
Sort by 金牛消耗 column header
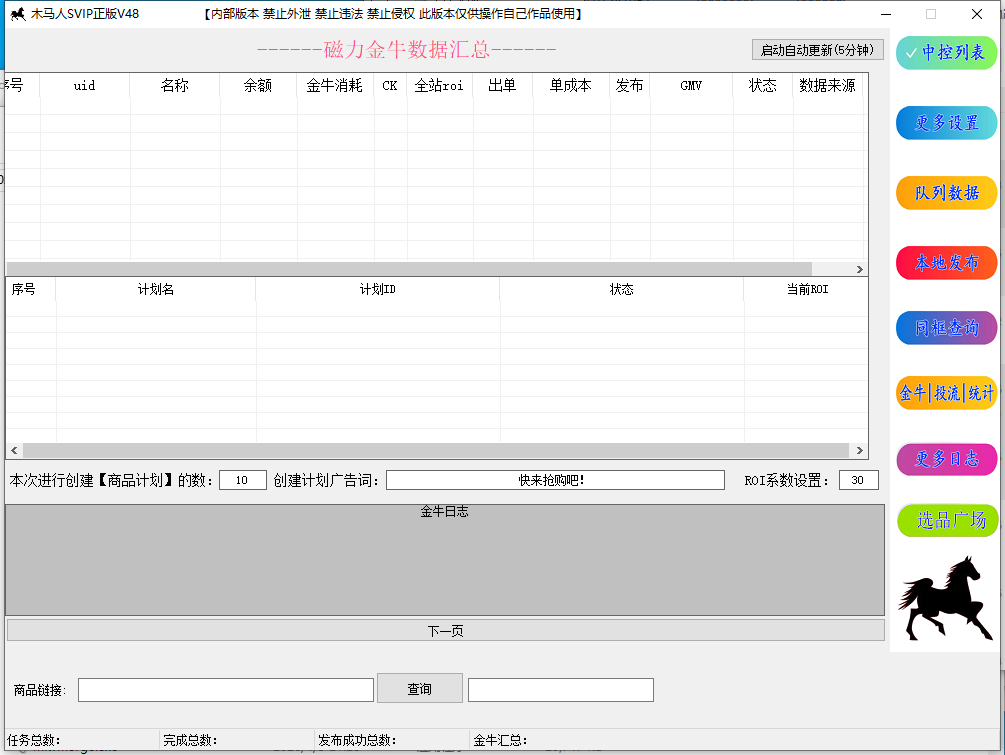335,85
